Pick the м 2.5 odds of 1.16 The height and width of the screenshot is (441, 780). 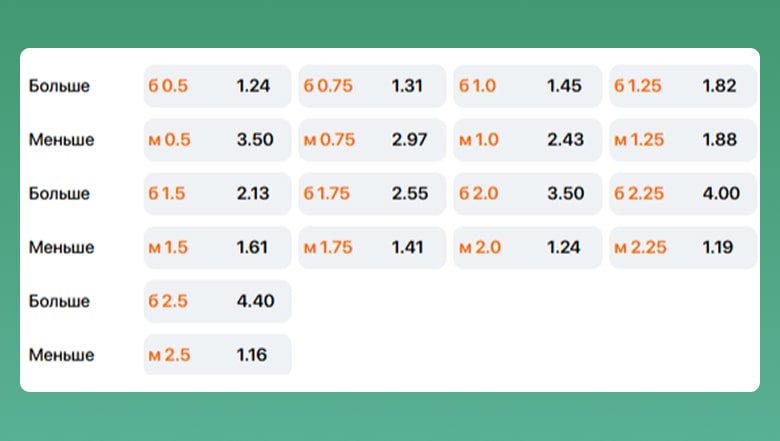[217, 355]
